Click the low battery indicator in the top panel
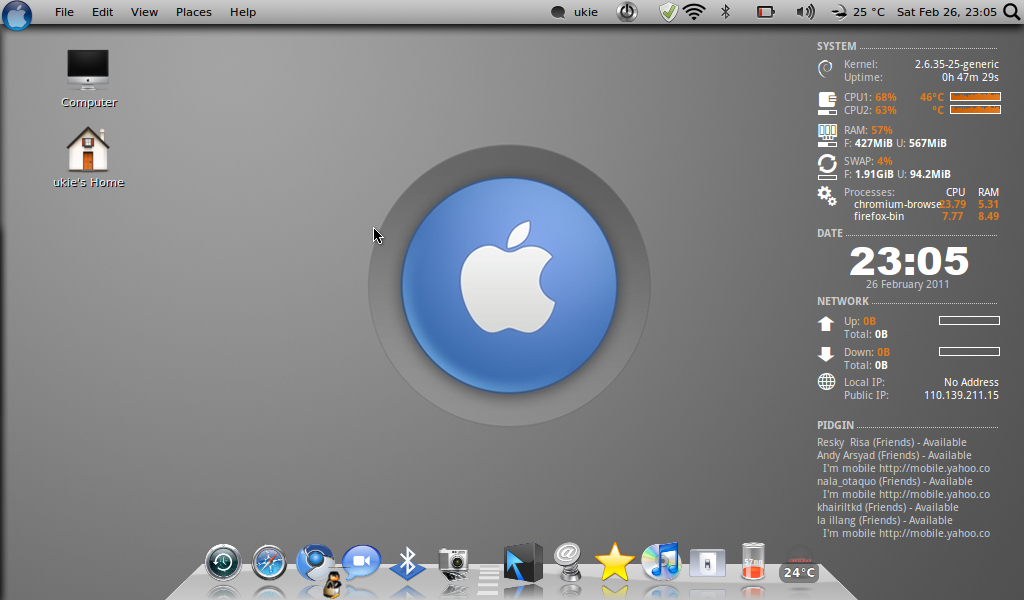 tap(765, 12)
